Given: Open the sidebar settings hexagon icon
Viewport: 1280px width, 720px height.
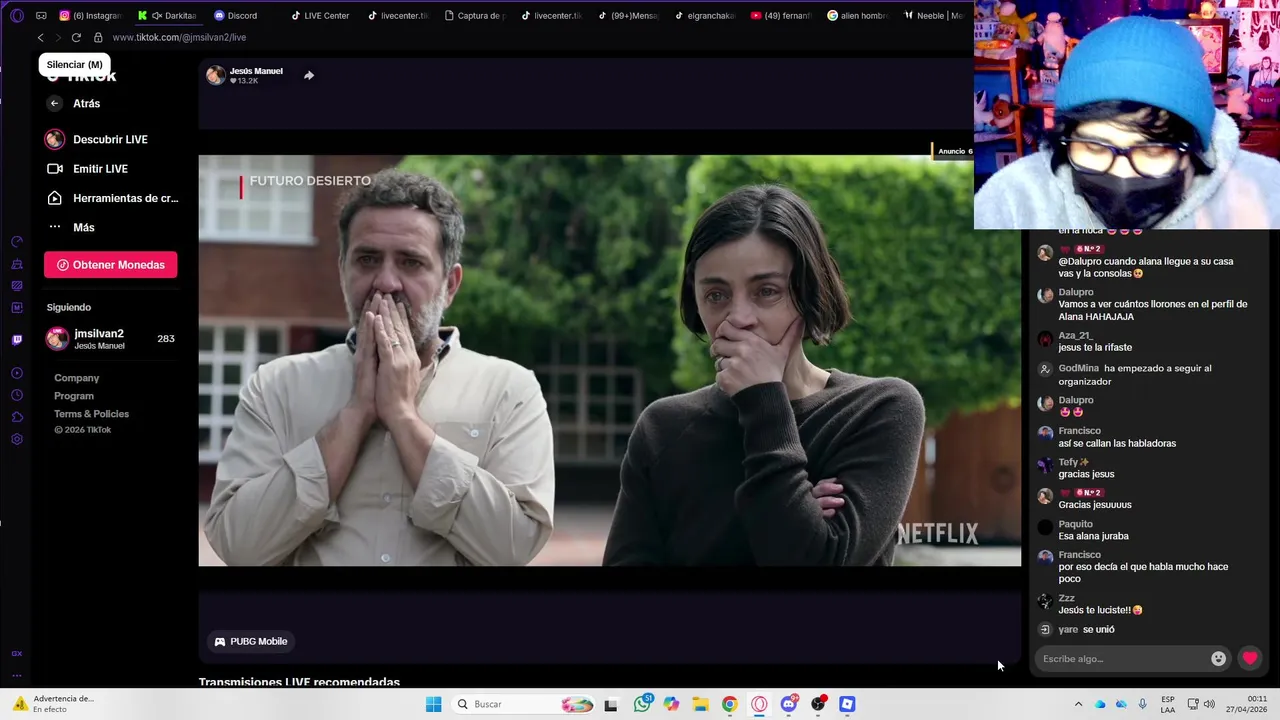Looking at the screenshot, I should click(17, 440).
